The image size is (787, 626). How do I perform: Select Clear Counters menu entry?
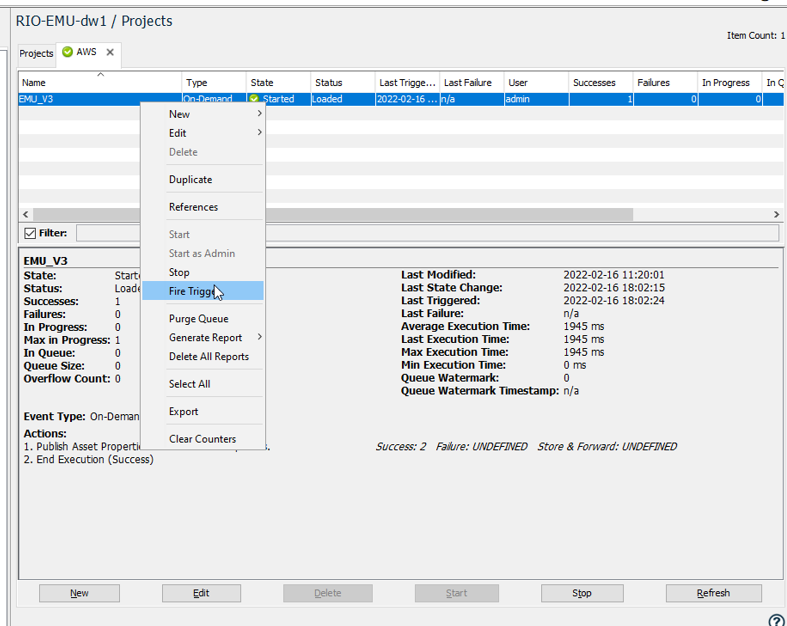[x=202, y=439]
